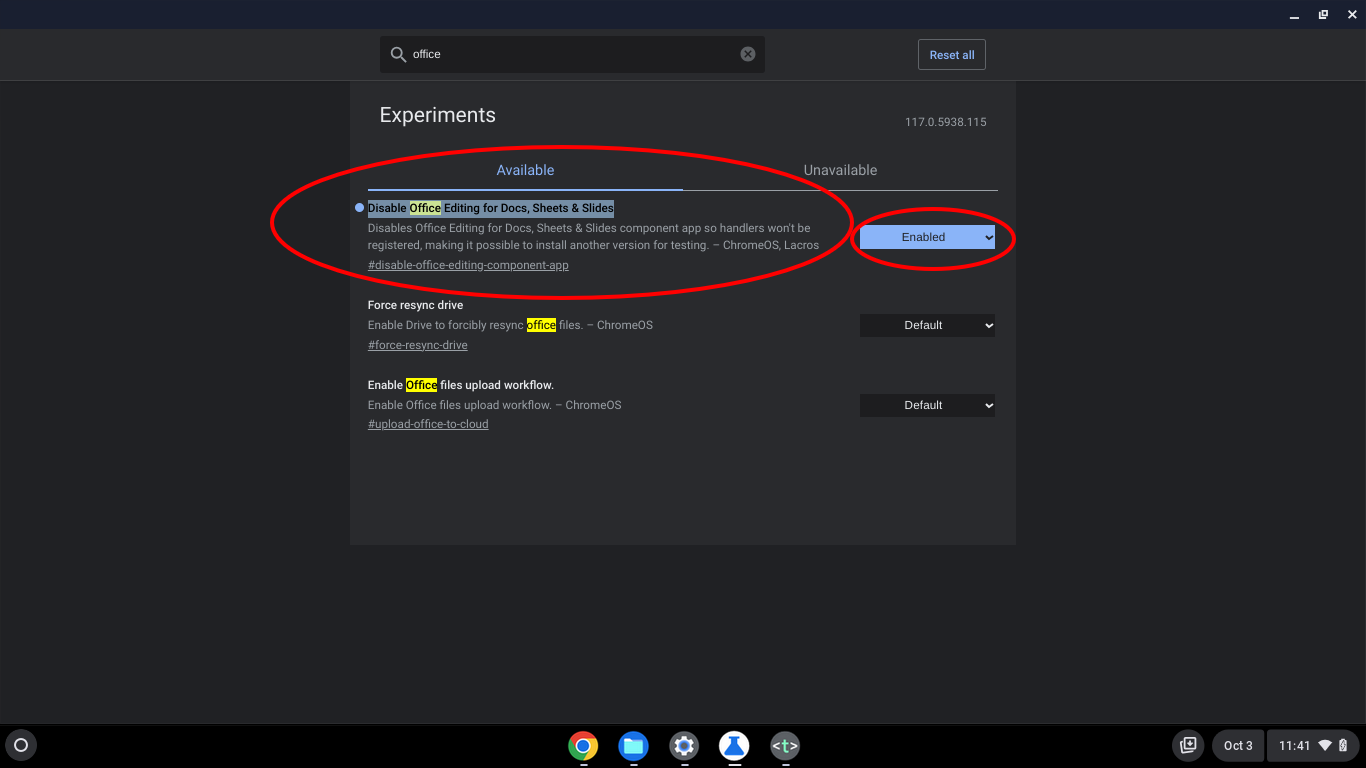The width and height of the screenshot is (1366, 768).
Task: Expand the Force resync drive Default dropdown
Action: 927,325
